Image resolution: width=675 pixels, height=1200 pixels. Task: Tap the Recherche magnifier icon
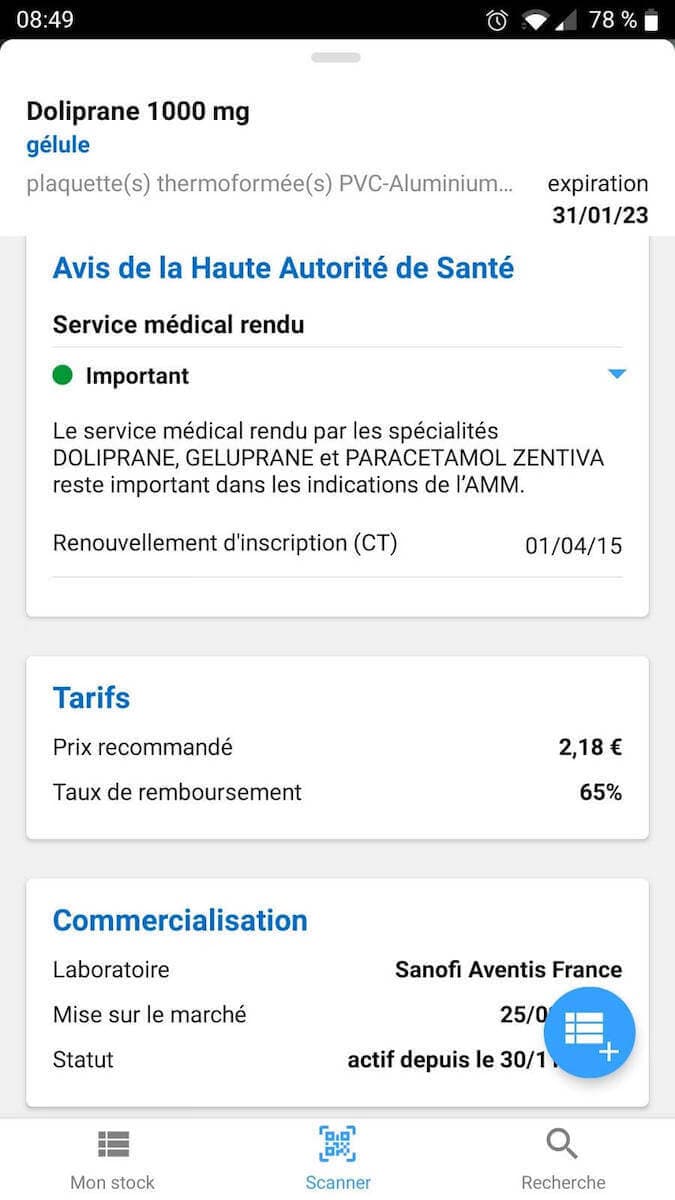tap(563, 1143)
